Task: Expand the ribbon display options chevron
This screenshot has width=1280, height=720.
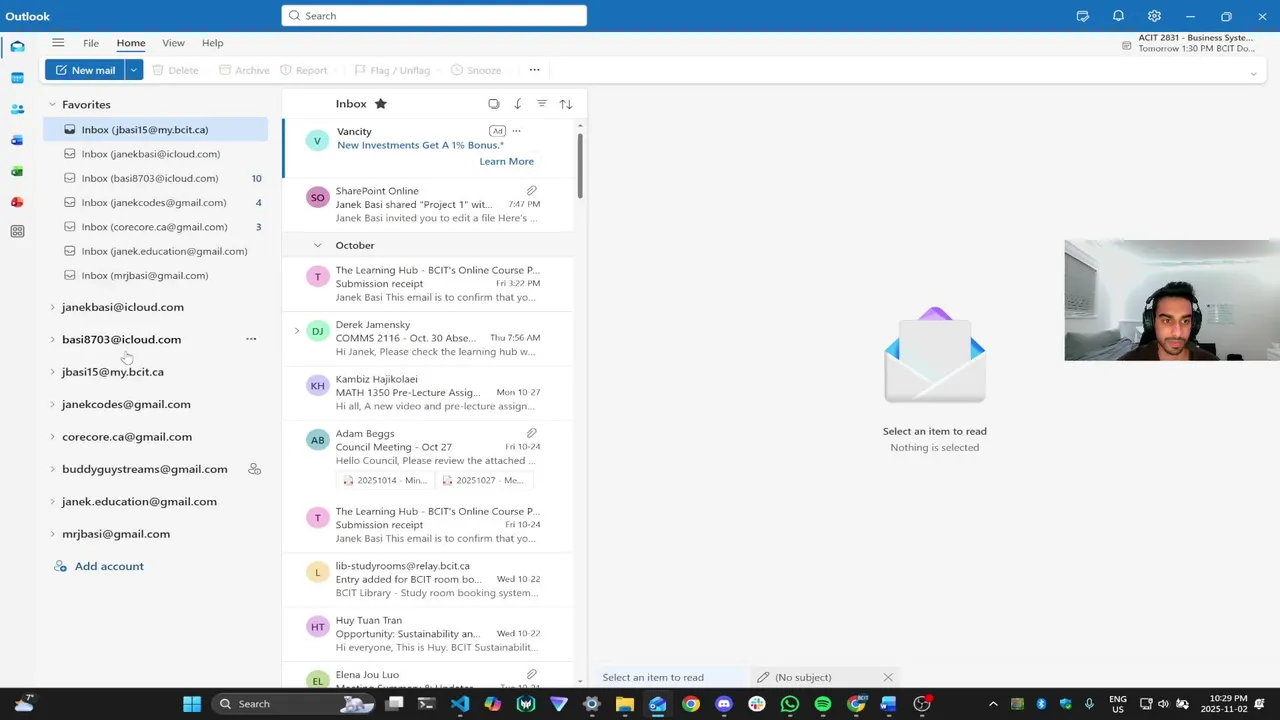Action: pyautogui.click(x=1253, y=73)
